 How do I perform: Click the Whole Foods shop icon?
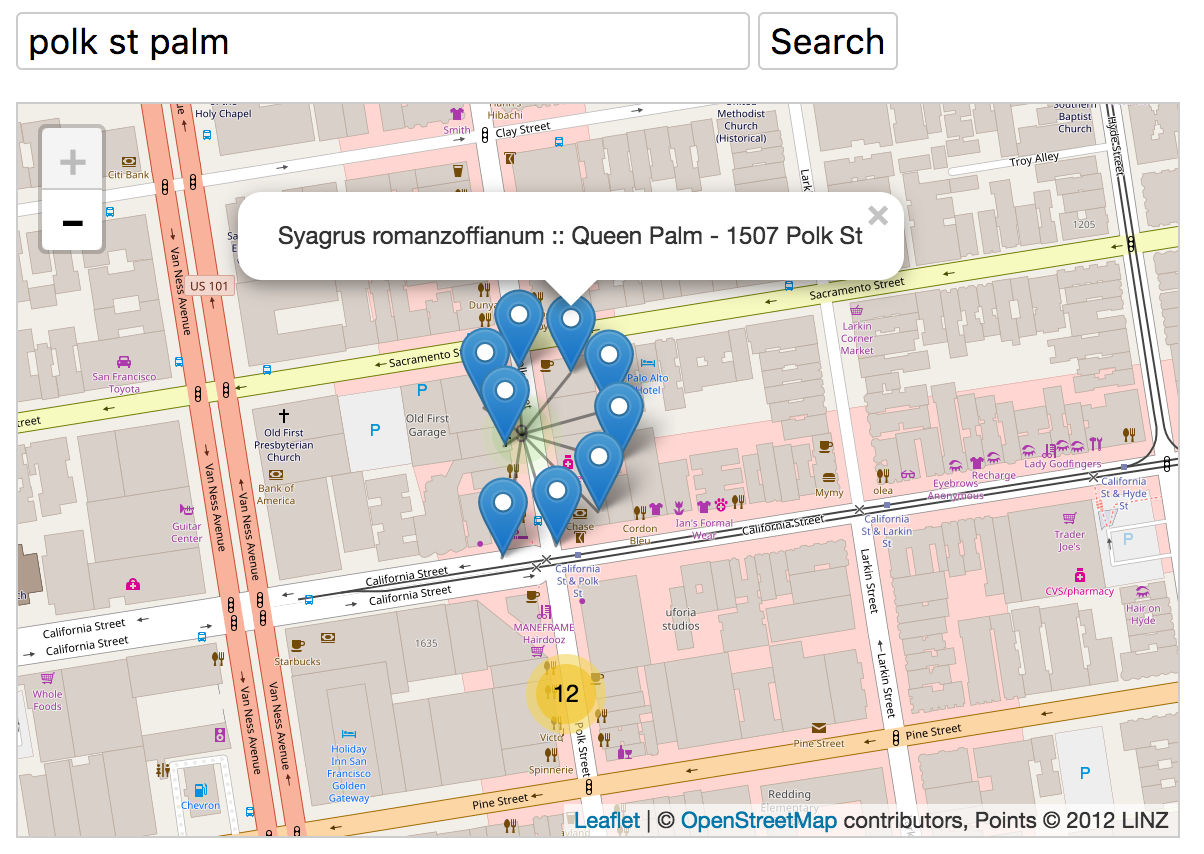pyautogui.click(x=47, y=677)
